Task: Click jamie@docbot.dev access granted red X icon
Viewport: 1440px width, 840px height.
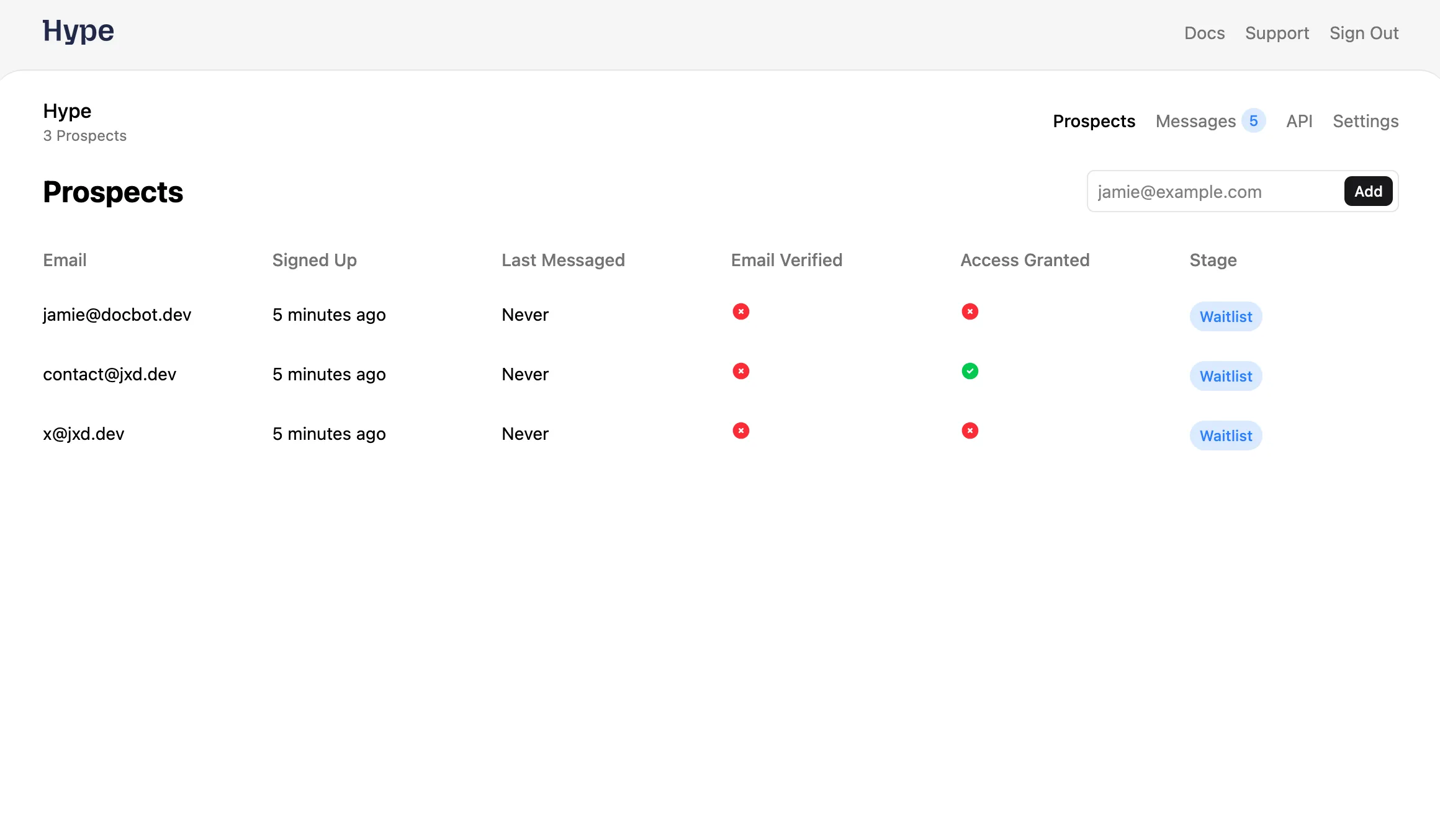Action: (970, 311)
